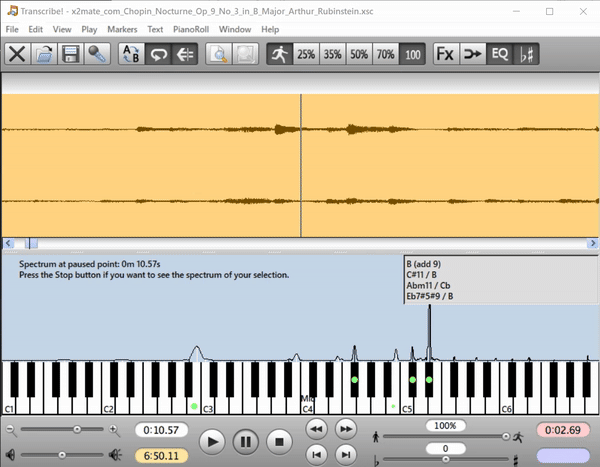600x467 pixels.
Task: Click the sharp symbol at pitch slider
Action: [516, 460]
